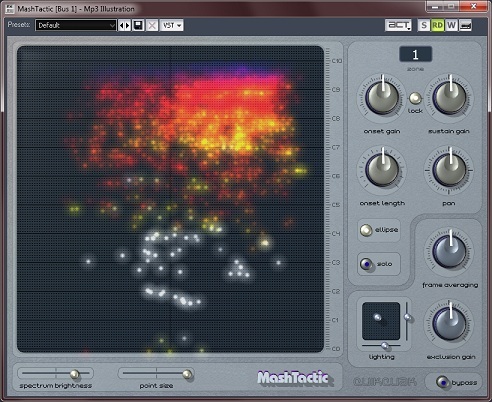
Task: Click the frame averaging knob
Action: pyautogui.click(x=449, y=252)
